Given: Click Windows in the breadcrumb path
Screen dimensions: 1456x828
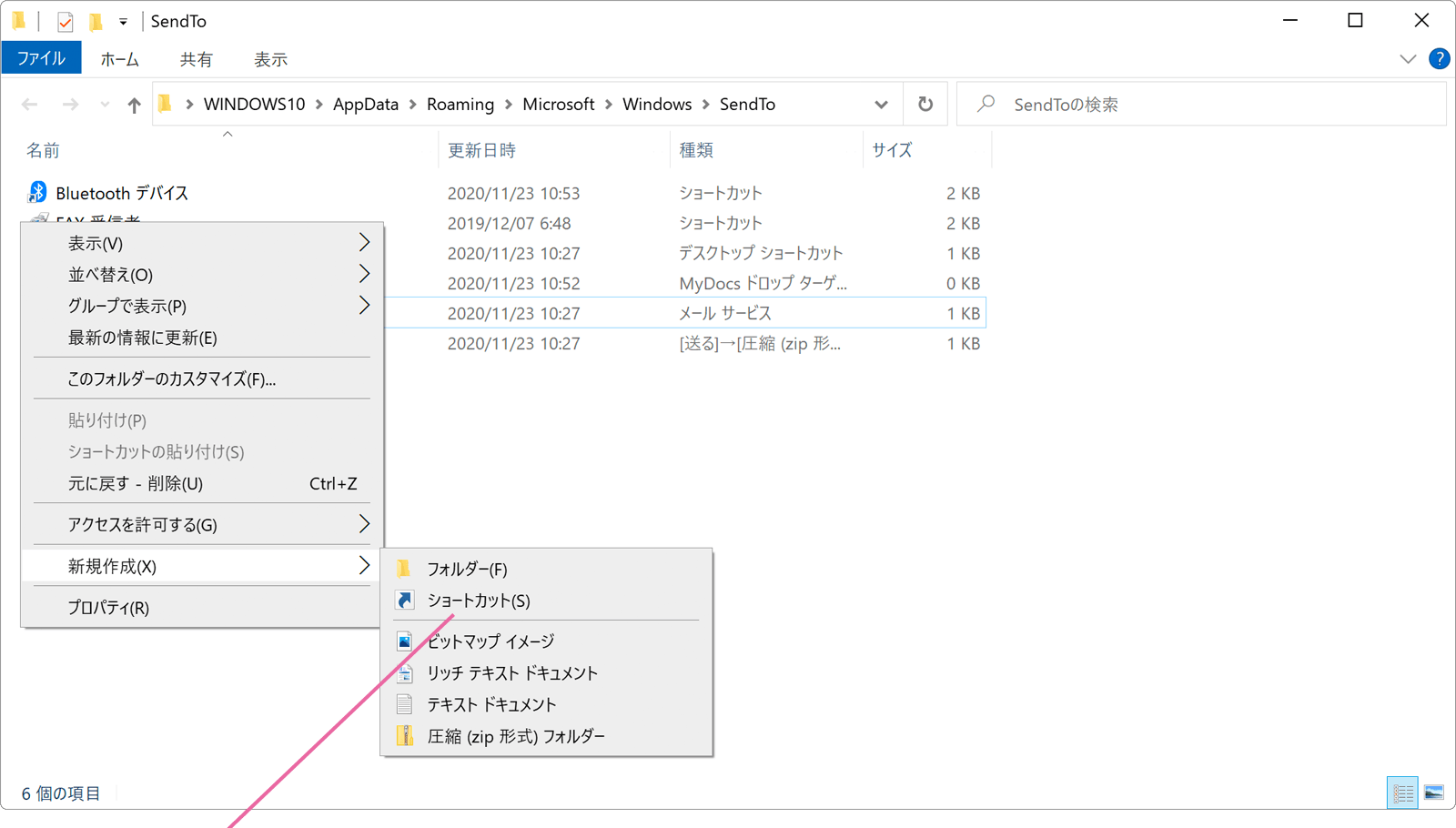Looking at the screenshot, I should [x=657, y=104].
